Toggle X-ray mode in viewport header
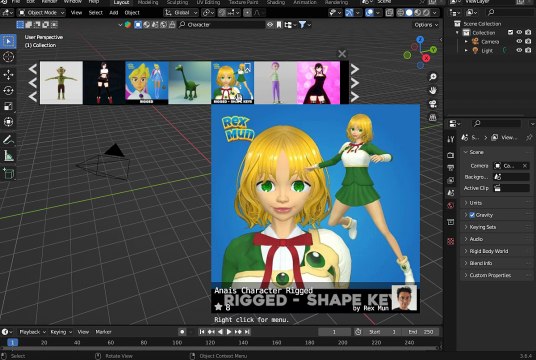Image resolution: width=536 pixels, height=360 pixels. [x=389, y=13]
